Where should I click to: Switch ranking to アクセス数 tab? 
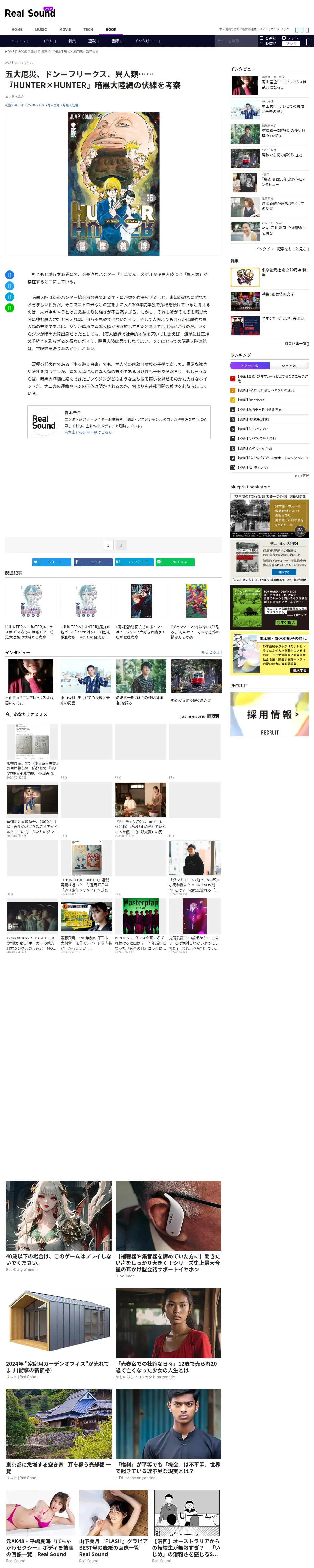tap(250, 366)
